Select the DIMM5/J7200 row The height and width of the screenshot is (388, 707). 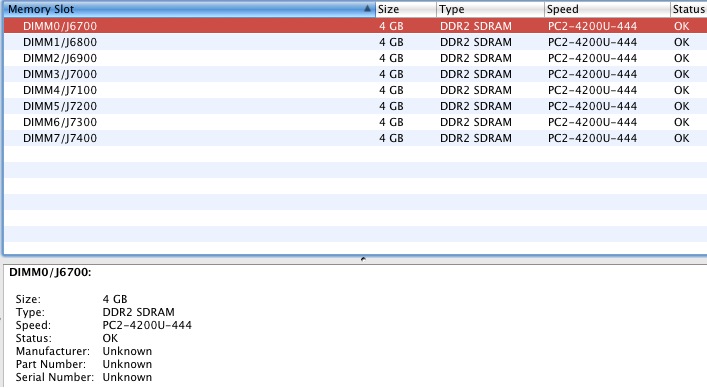point(355,106)
